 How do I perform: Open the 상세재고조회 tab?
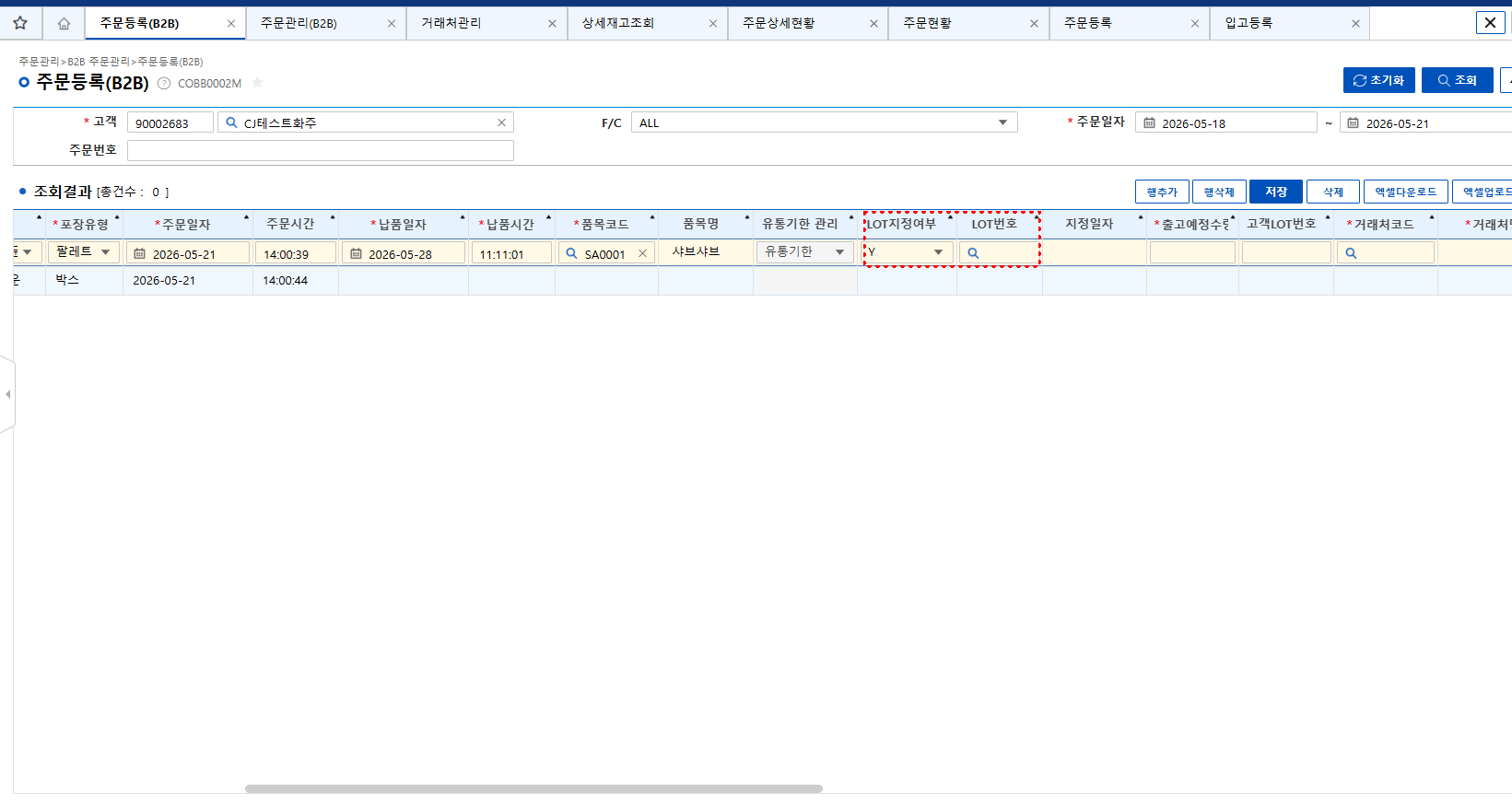coord(618,23)
